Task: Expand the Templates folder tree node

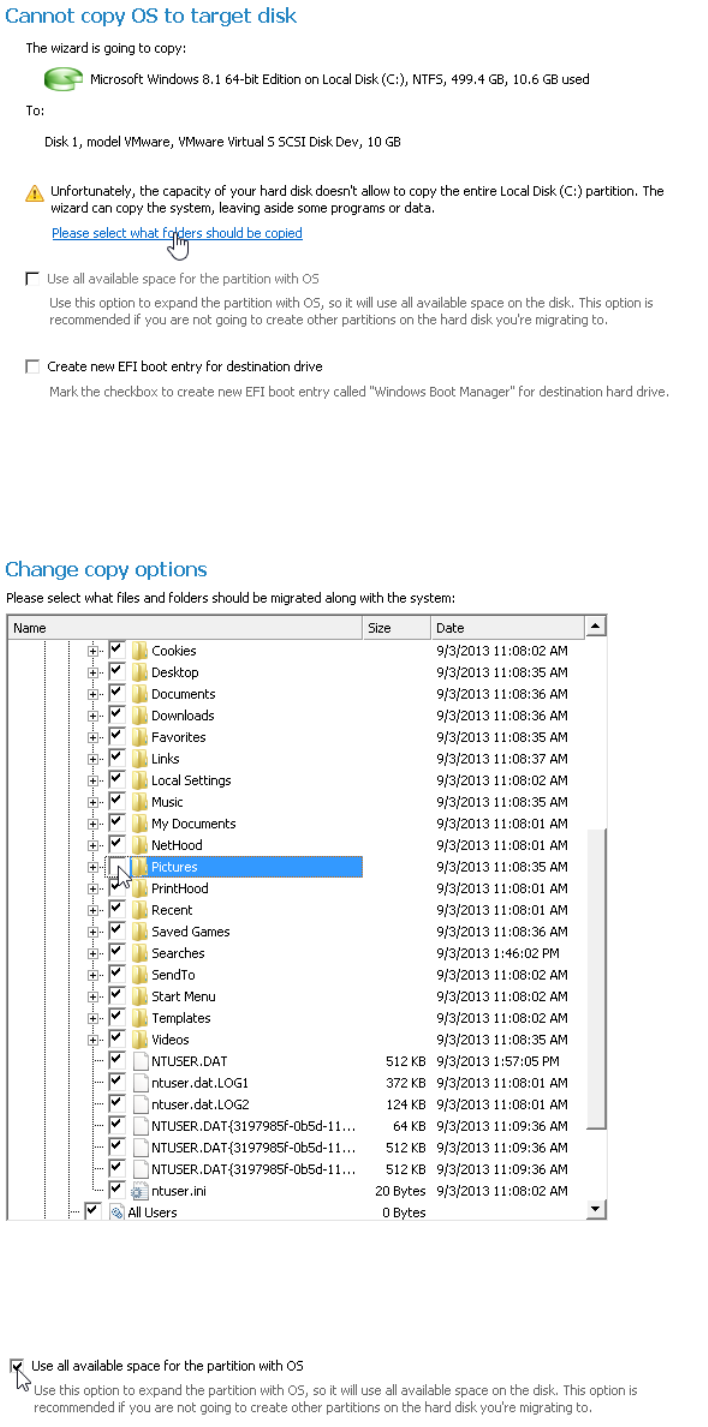Action: click(x=93, y=1018)
